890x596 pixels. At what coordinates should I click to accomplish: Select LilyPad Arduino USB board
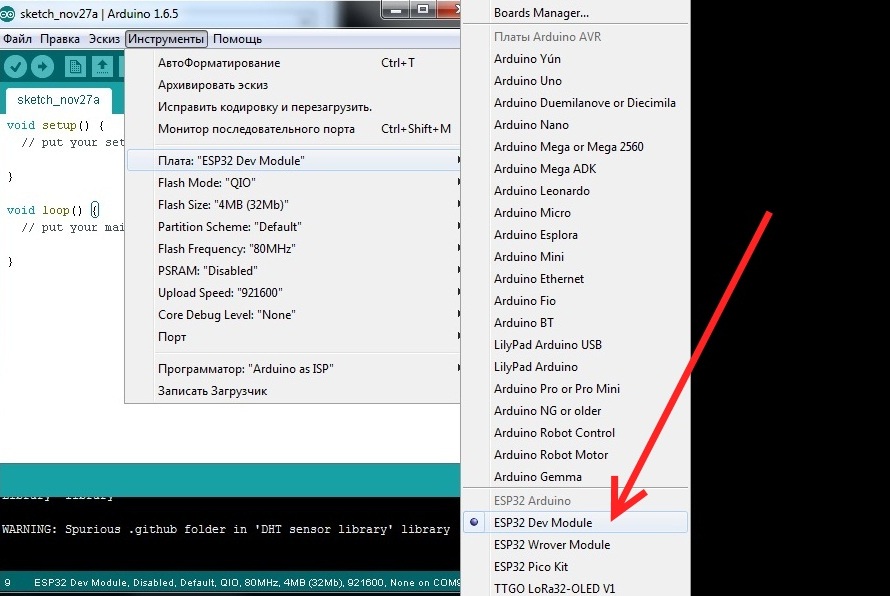pos(575,345)
